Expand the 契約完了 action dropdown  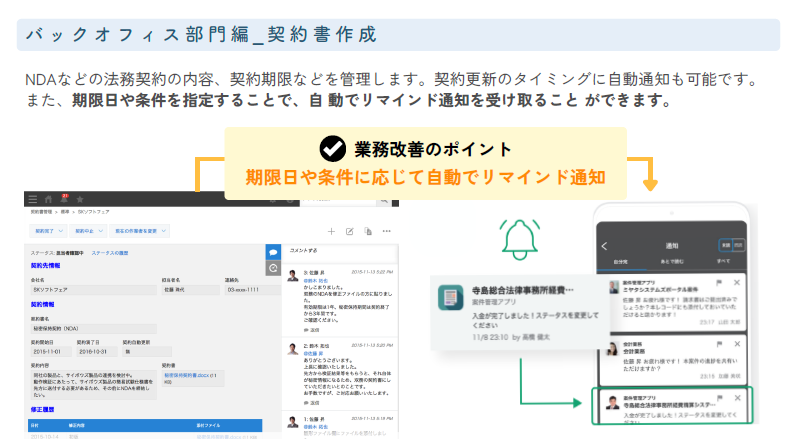tap(48, 231)
